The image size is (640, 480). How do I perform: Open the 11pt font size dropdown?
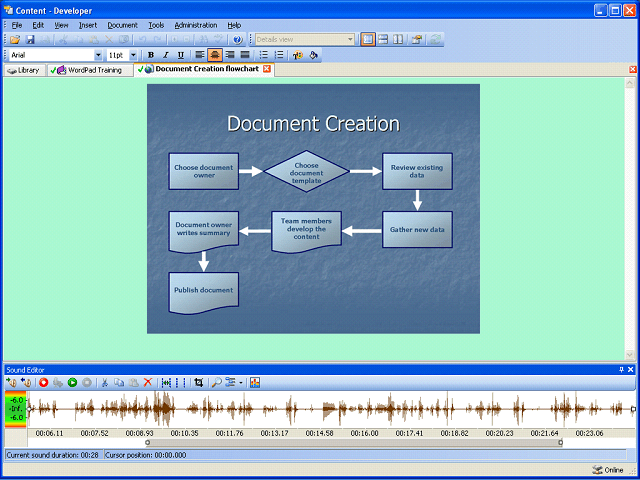click(133, 55)
